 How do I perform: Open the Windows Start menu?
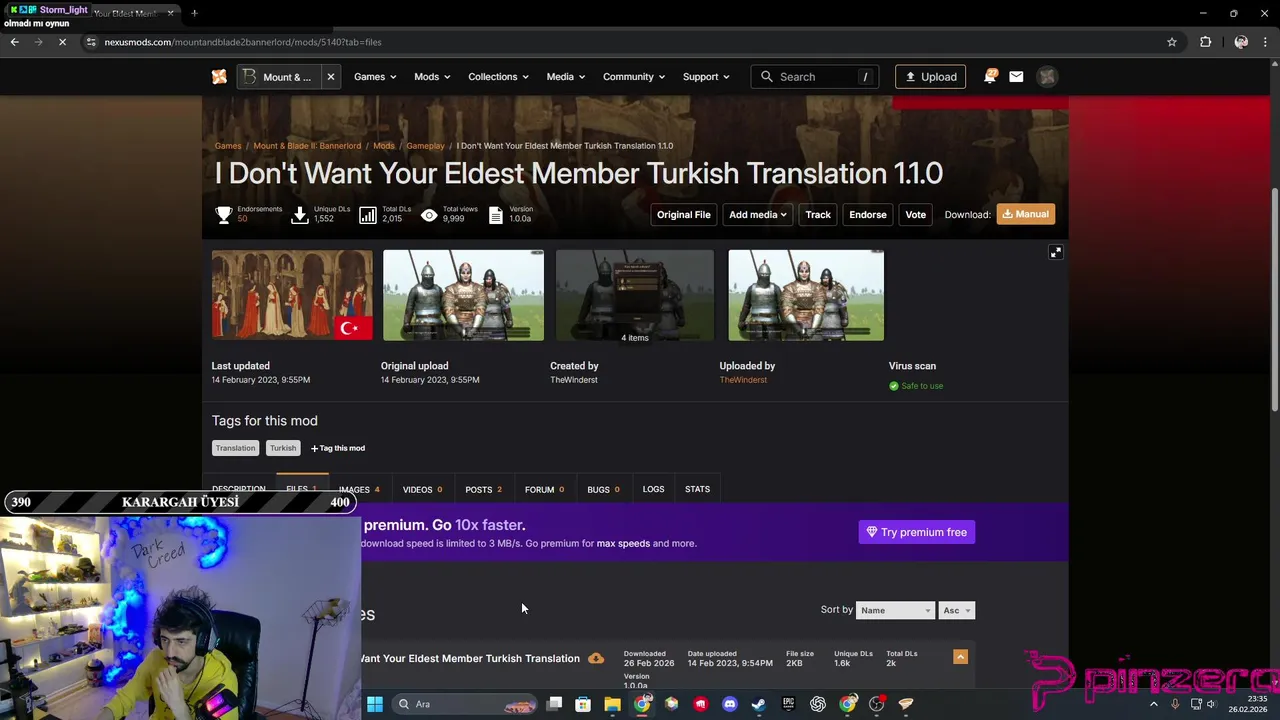[375, 704]
